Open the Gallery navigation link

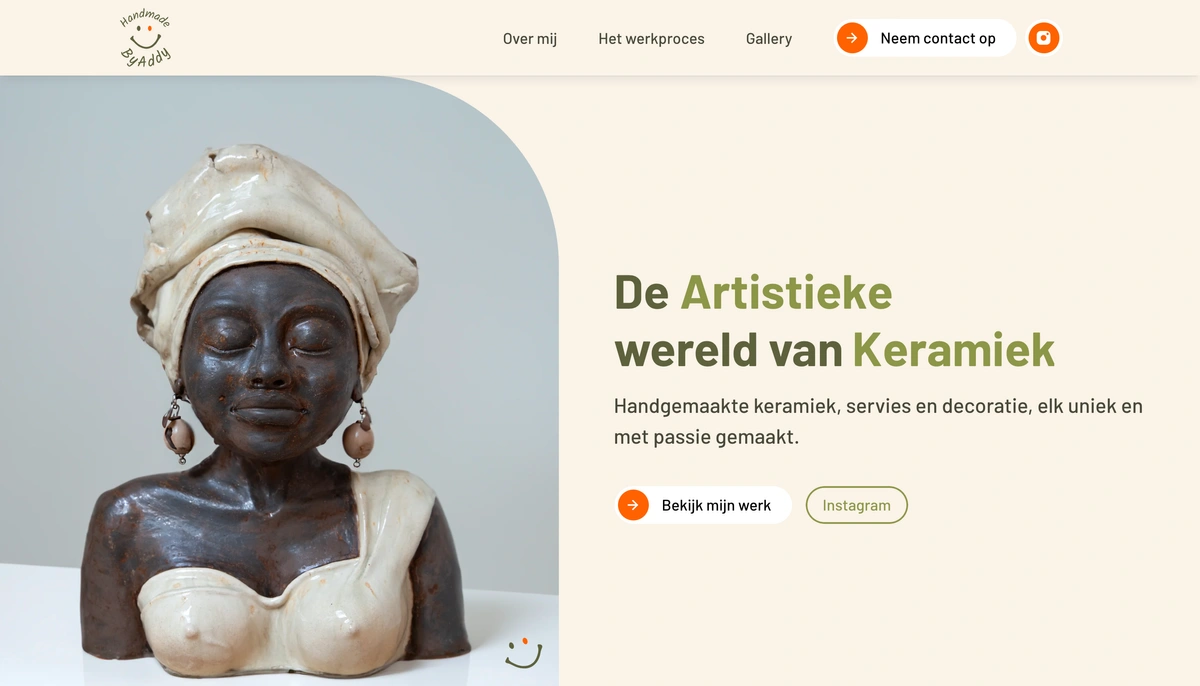pyautogui.click(x=769, y=39)
